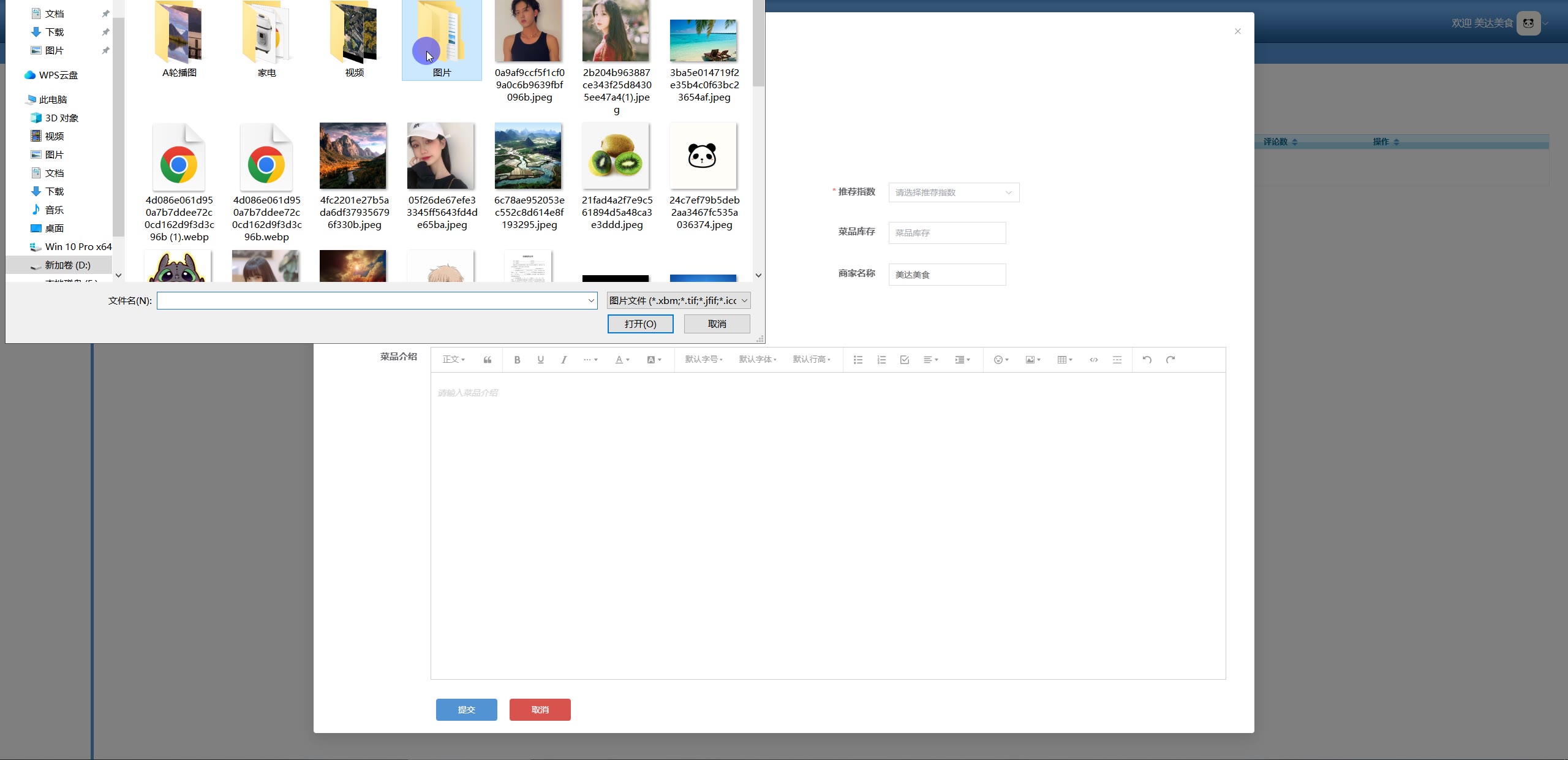Click the 打开(O) button
1568x760 pixels.
pyautogui.click(x=640, y=324)
